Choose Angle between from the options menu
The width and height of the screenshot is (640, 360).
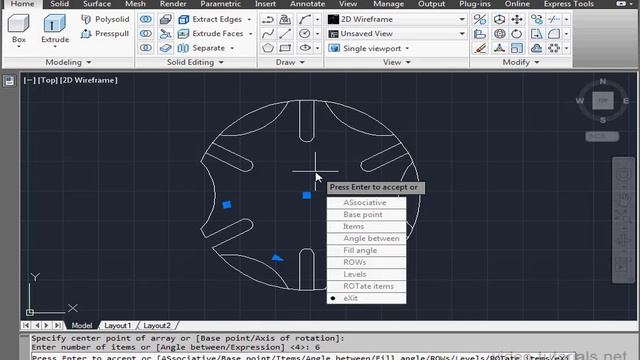pyautogui.click(x=367, y=238)
